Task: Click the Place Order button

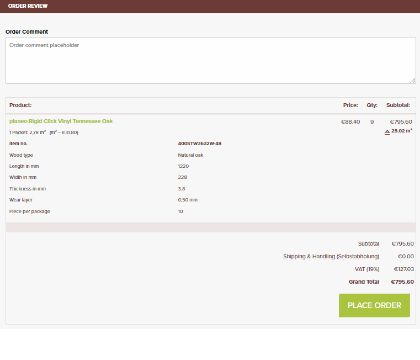Action: [x=374, y=305]
